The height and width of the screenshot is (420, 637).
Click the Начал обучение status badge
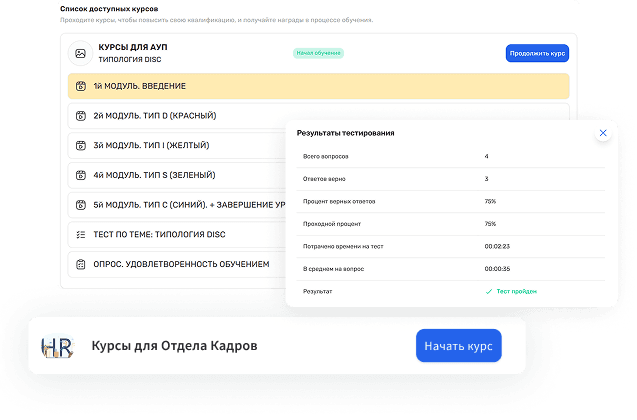[x=318, y=53]
